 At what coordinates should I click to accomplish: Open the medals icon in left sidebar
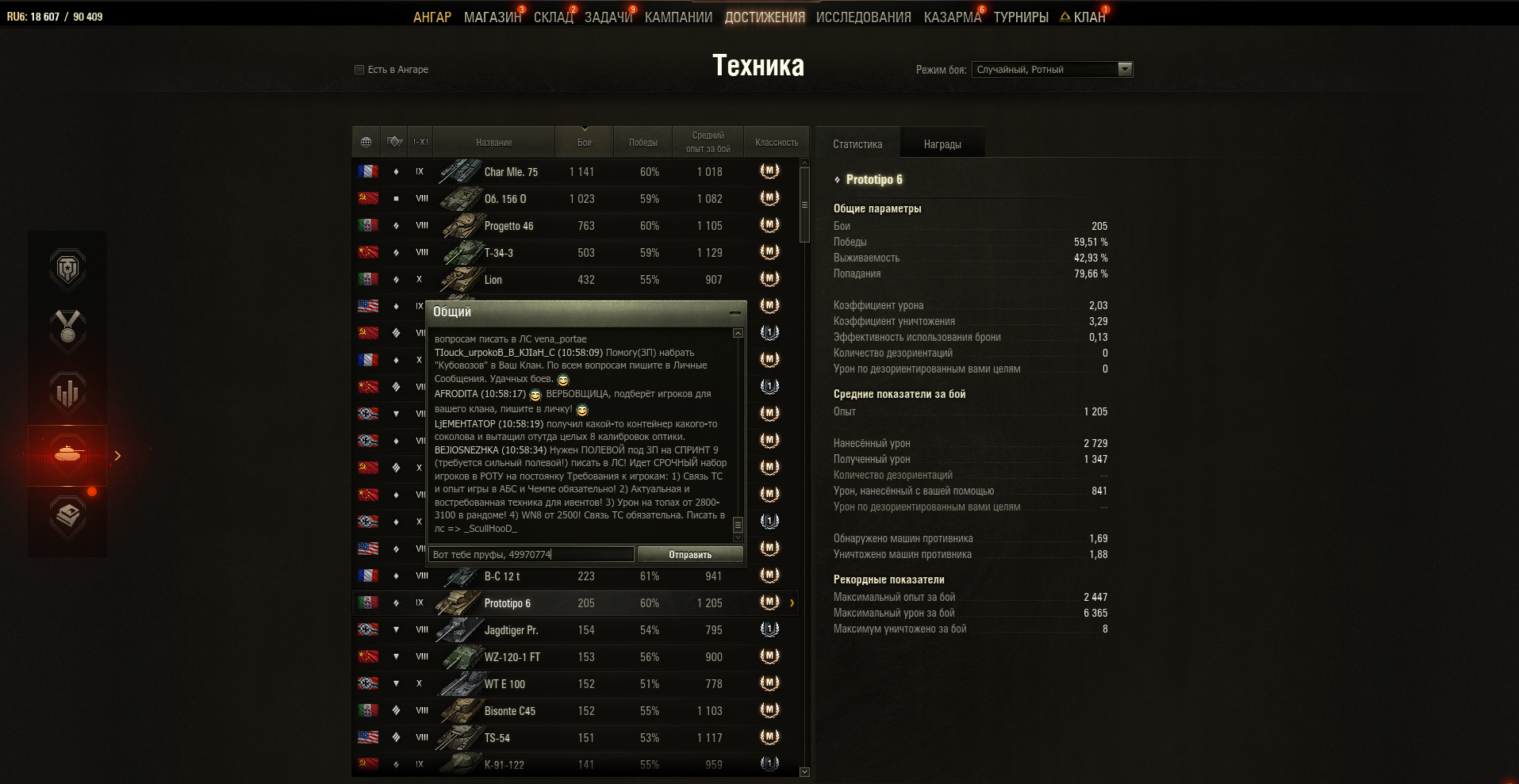pyautogui.click(x=67, y=330)
